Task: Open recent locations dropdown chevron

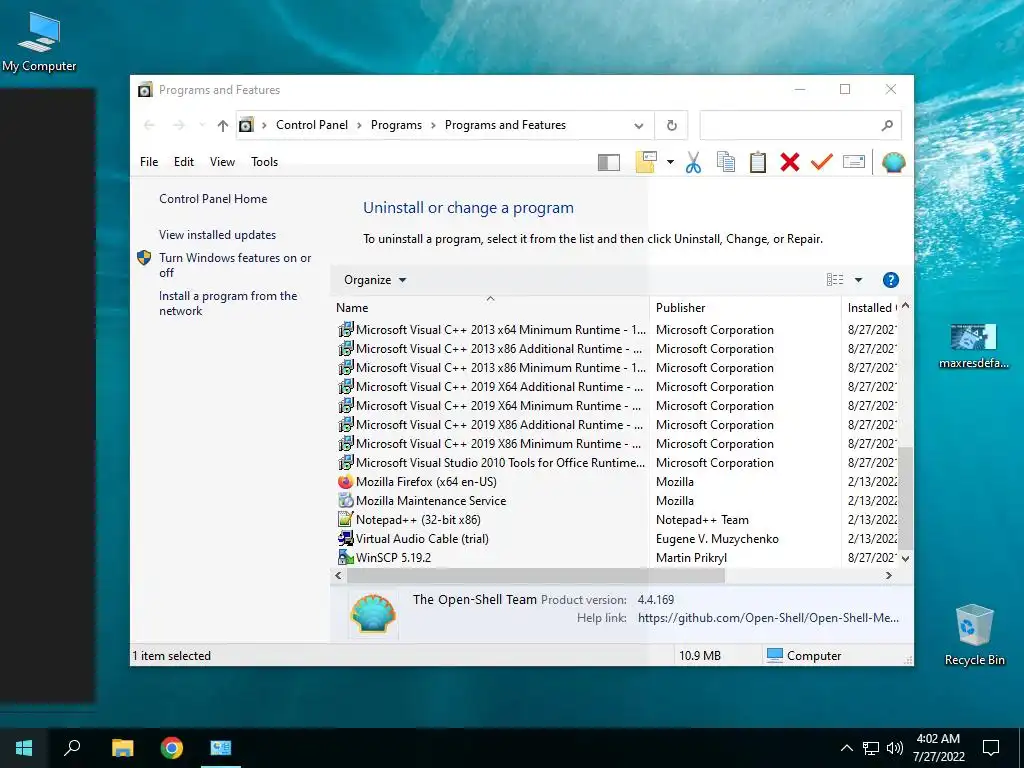Action: [x=202, y=125]
